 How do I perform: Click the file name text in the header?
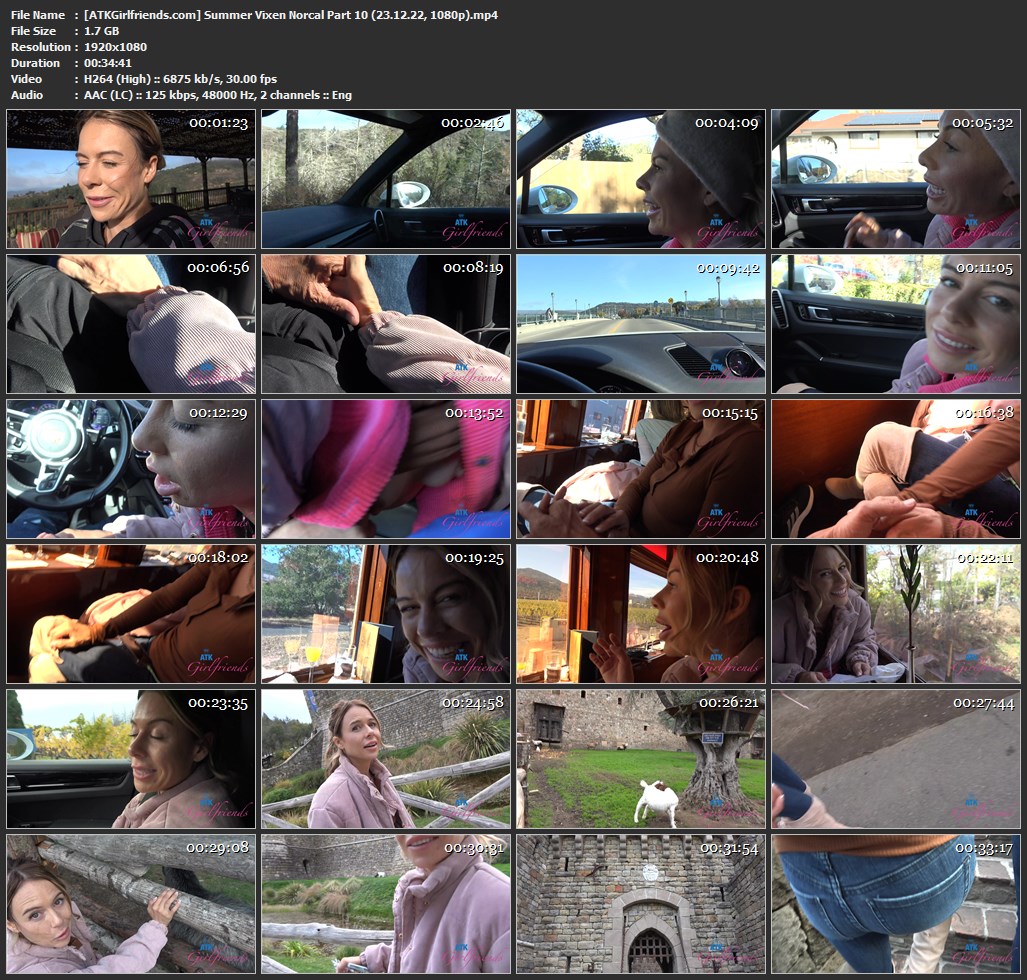pos(290,15)
